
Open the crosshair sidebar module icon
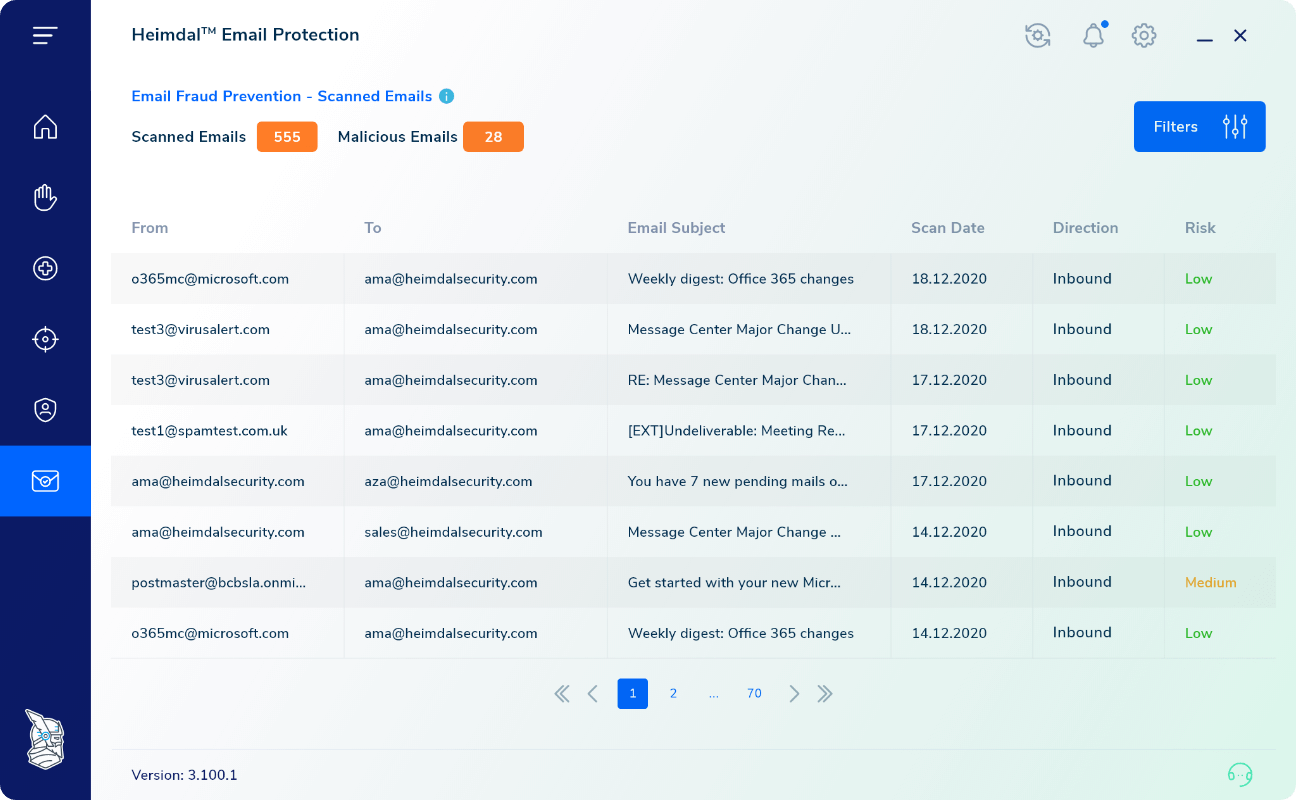coord(45,339)
